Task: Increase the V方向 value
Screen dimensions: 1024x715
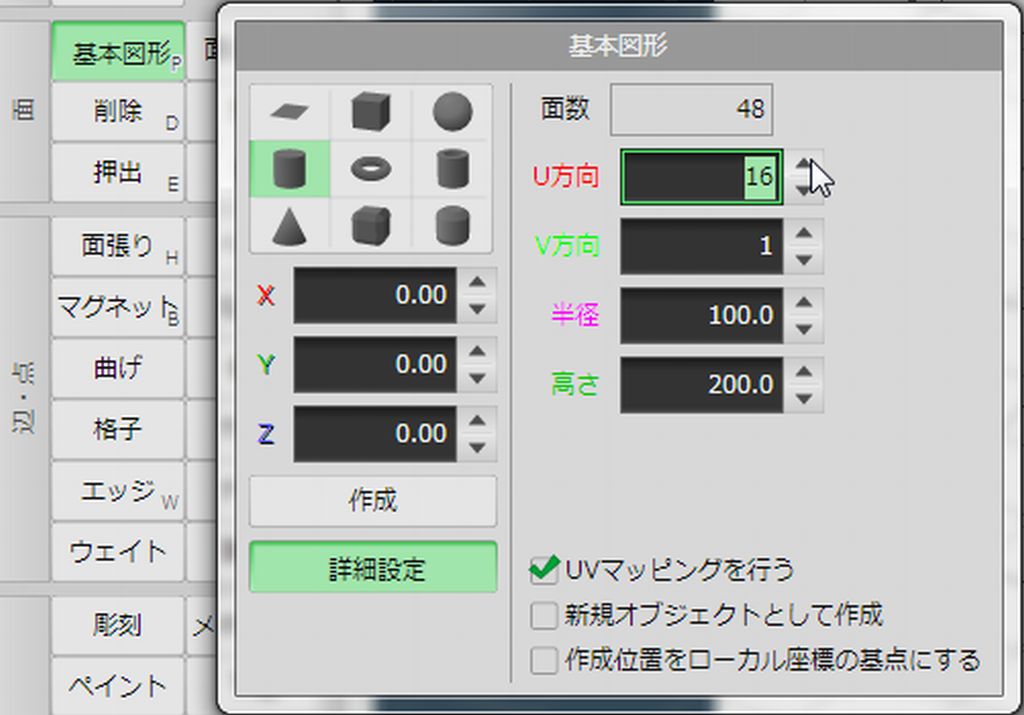Action: click(x=804, y=232)
